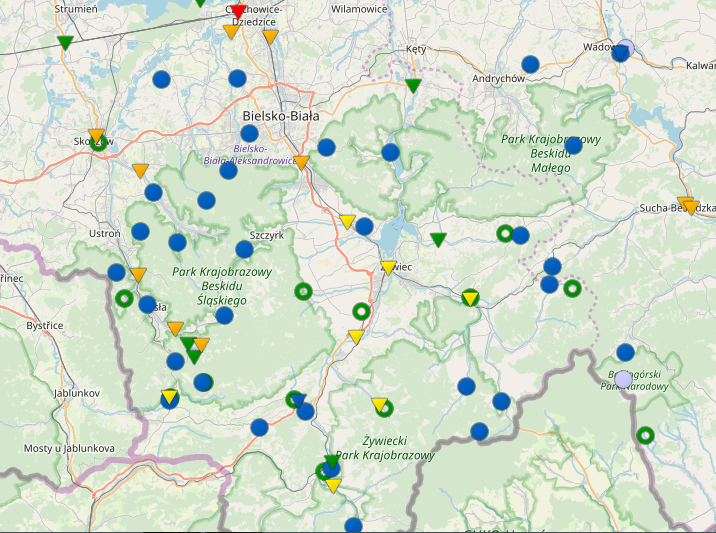
Task: Click the orange triangle at Bielsko-Biała-Aleksandrowice
Action: [x=301, y=162]
